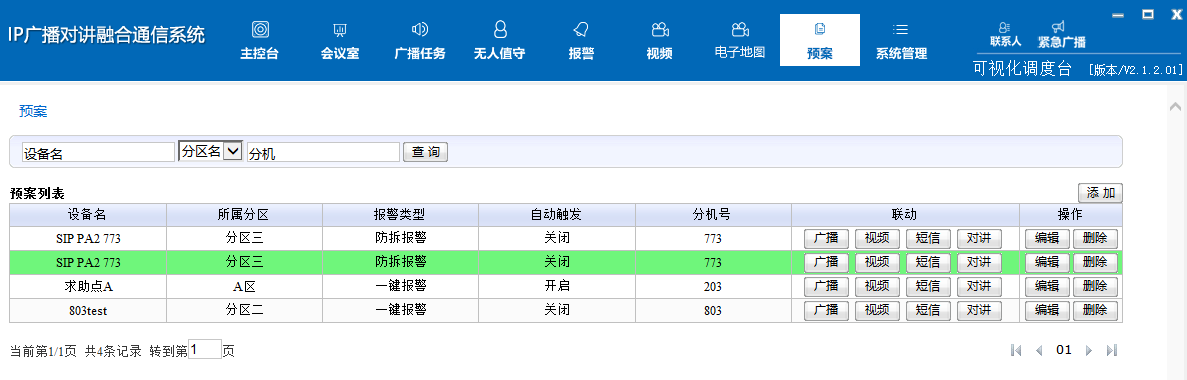Screen dimensions: 1187x380
Task: Select the 803test device name cell
Action: click(88, 310)
